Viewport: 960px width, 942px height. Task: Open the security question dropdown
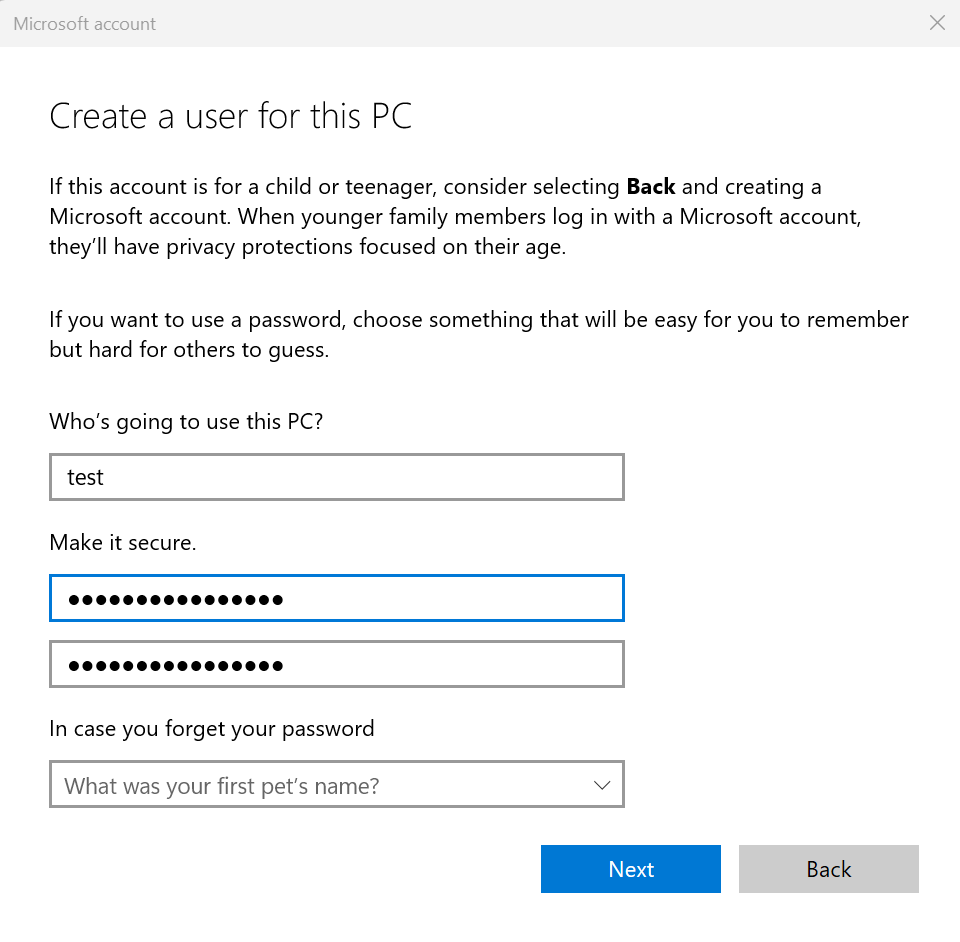coord(337,784)
